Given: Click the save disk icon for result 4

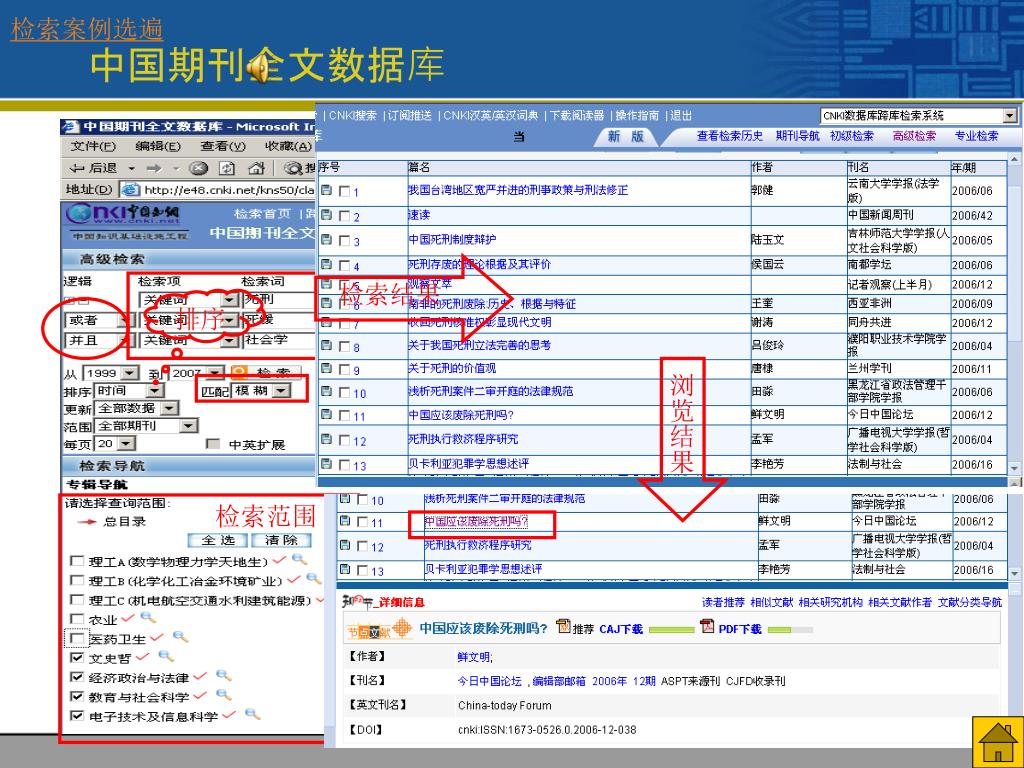Looking at the screenshot, I should click(327, 264).
